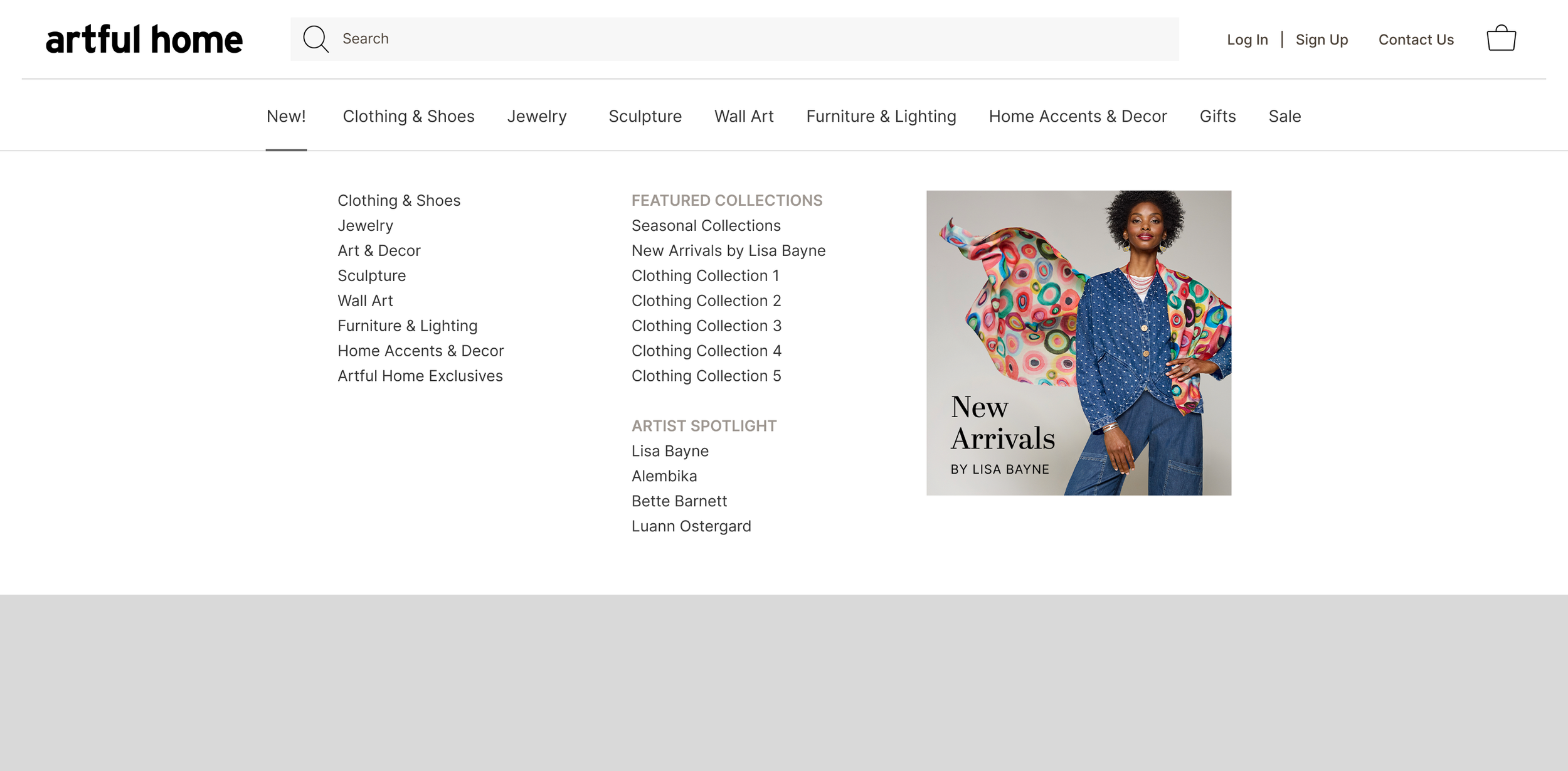Viewport: 1568px width, 771px height.
Task: Open Furniture & Lighting top navigation menu
Action: [x=881, y=116]
